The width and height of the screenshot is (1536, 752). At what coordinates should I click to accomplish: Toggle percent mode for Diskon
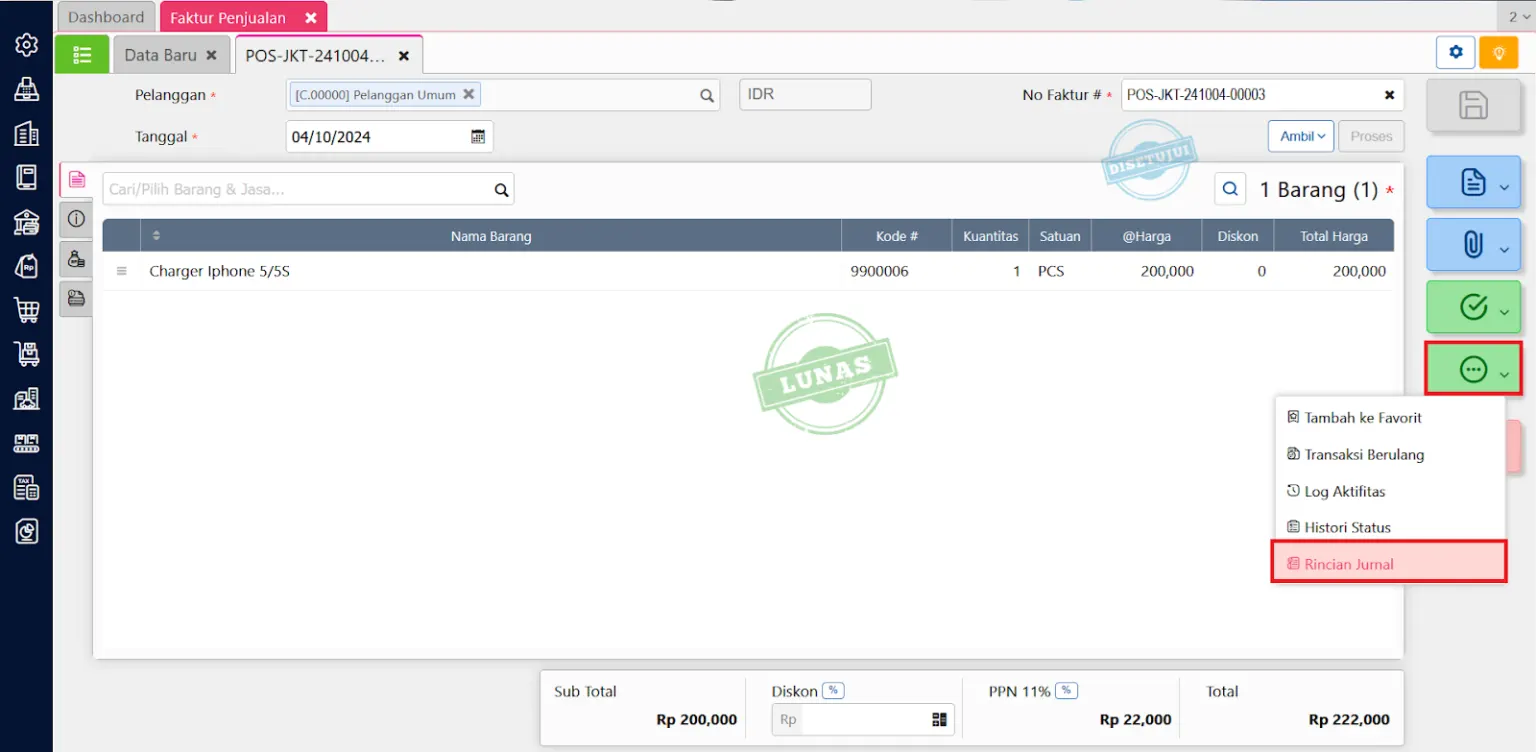point(833,691)
